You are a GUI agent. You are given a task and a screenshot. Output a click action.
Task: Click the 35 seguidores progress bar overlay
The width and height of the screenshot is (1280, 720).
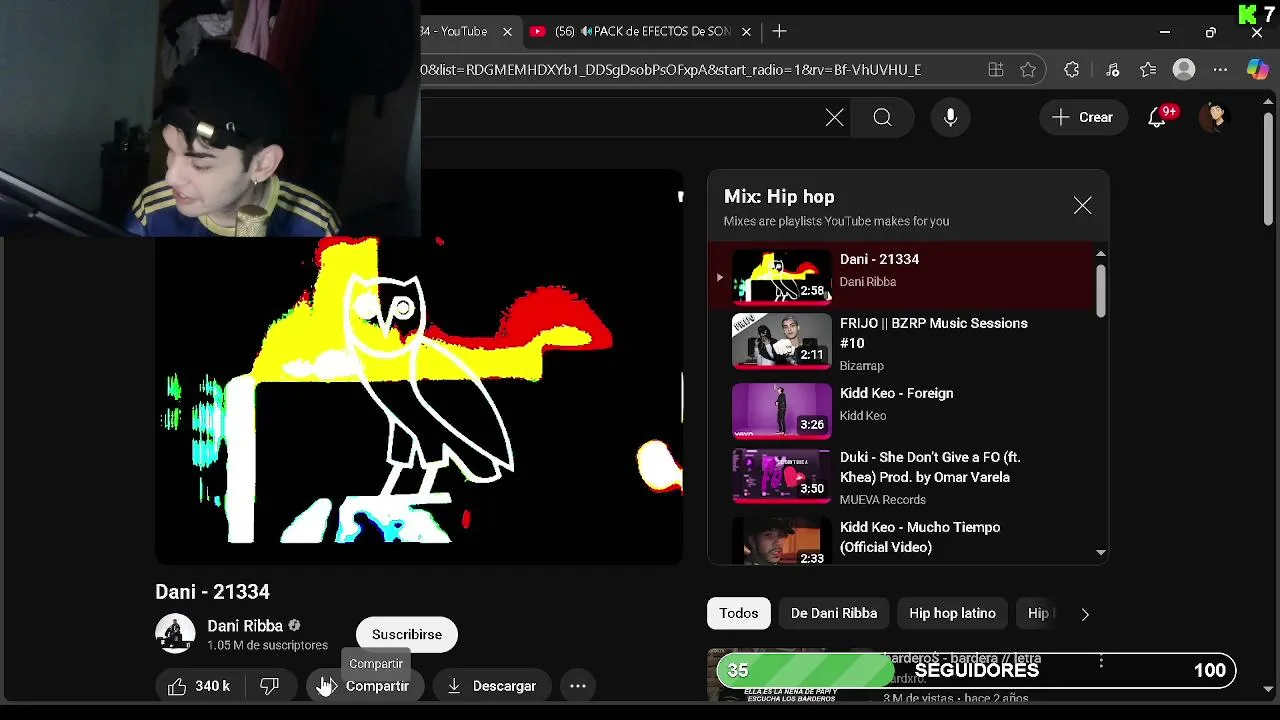click(x=976, y=670)
